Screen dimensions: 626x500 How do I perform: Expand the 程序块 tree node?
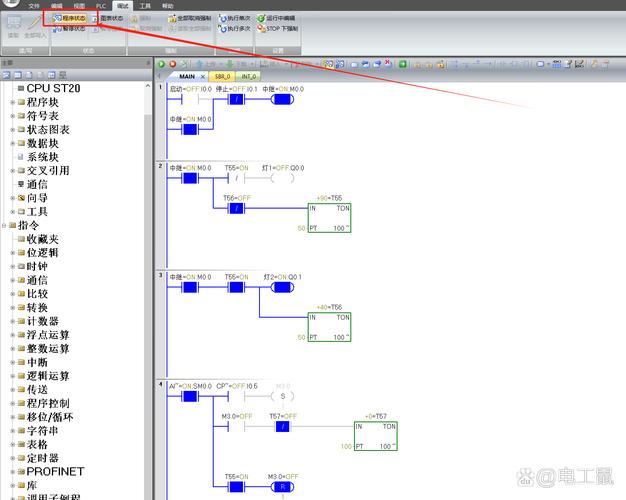[x=12, y=102]
